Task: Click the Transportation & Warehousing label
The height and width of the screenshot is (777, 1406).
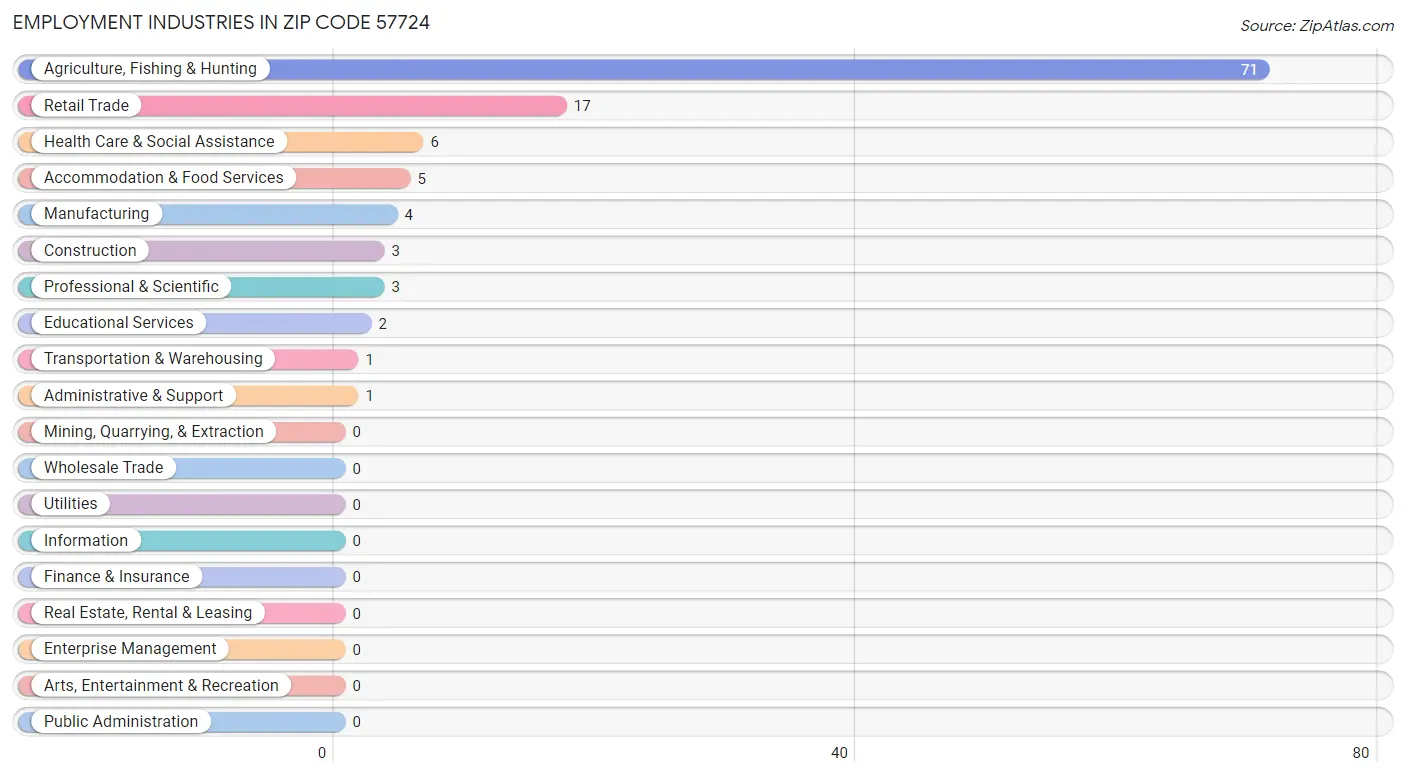Action: (x=153, y=359)
